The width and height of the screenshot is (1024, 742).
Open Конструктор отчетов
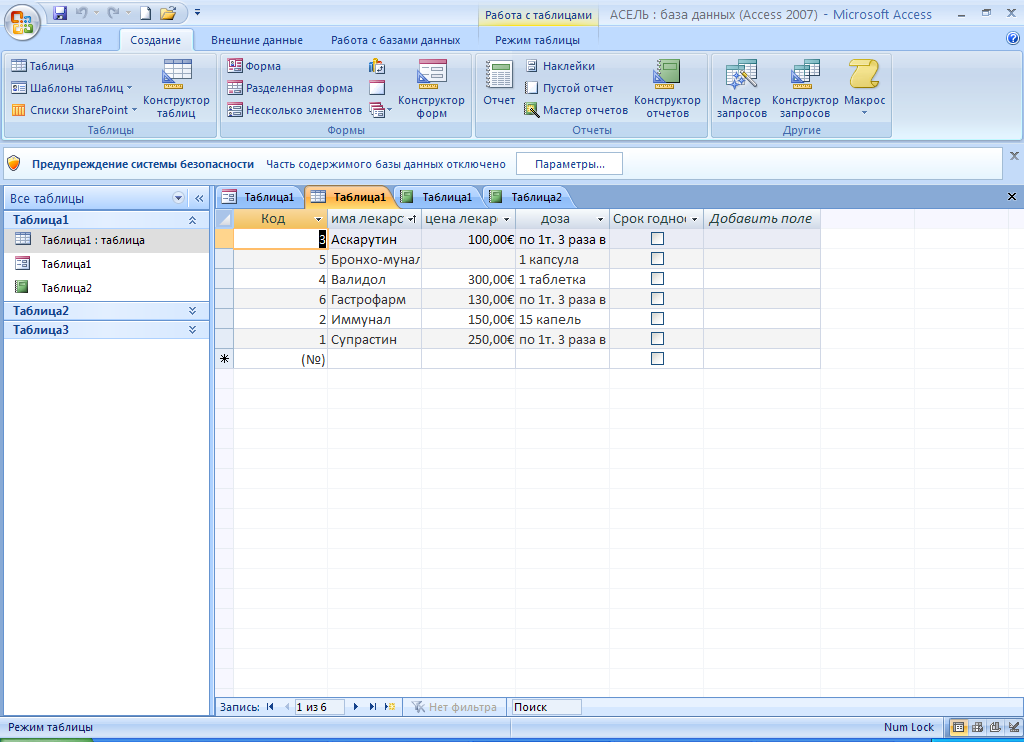[x=667, y=89]
